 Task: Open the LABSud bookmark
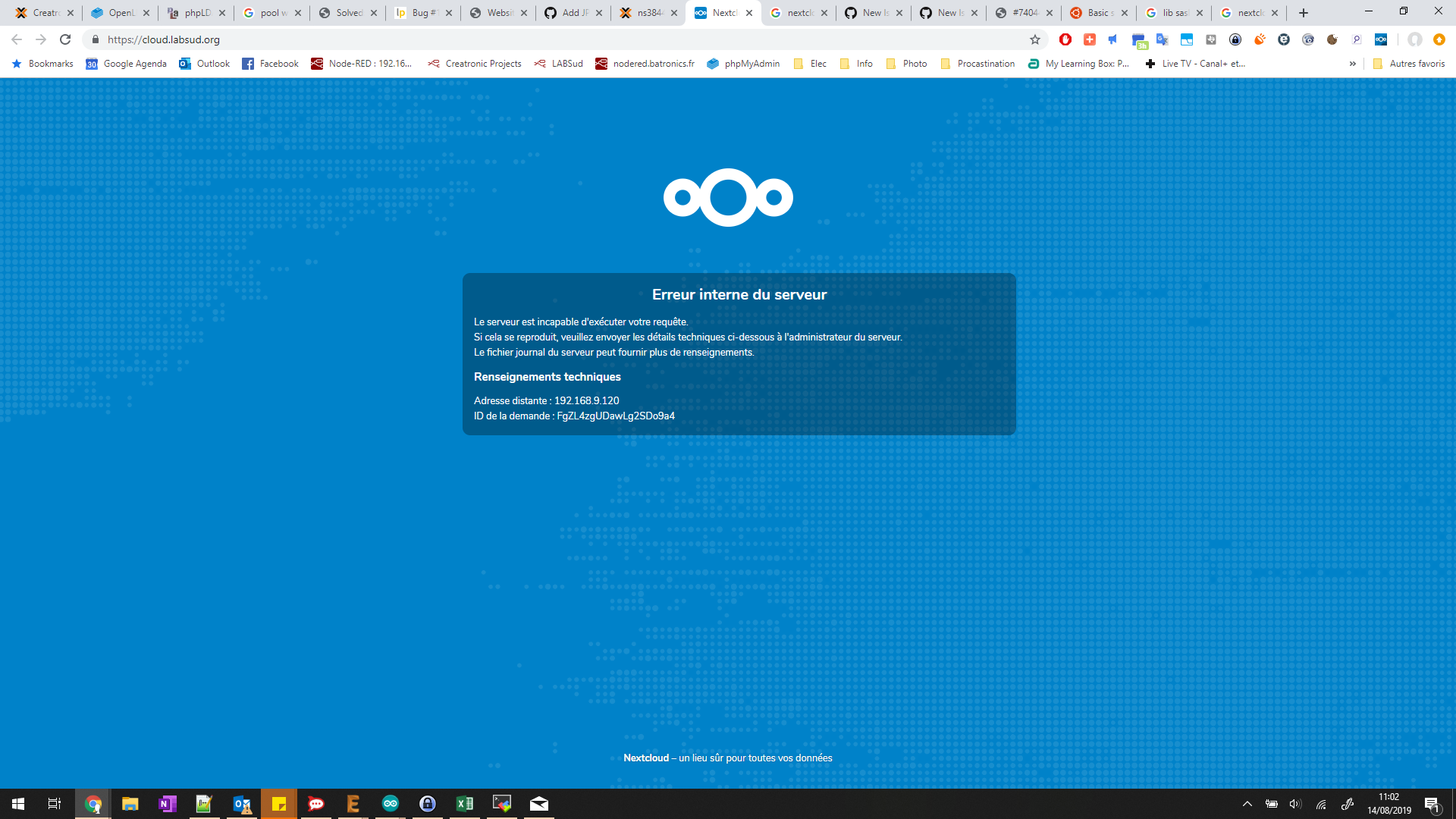pyautogui.click(x=558, y=64)
